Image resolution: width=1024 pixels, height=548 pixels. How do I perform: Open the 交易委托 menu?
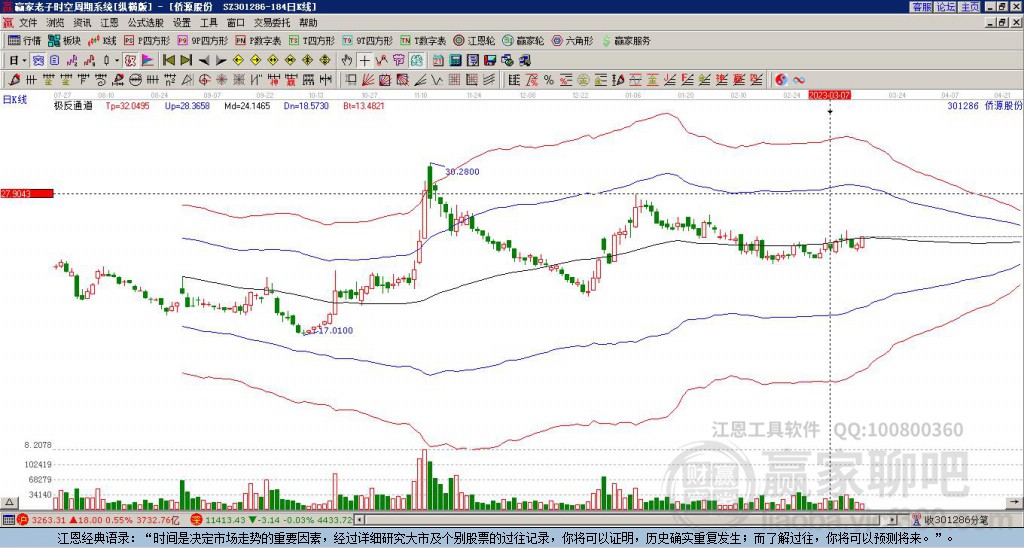272,23
